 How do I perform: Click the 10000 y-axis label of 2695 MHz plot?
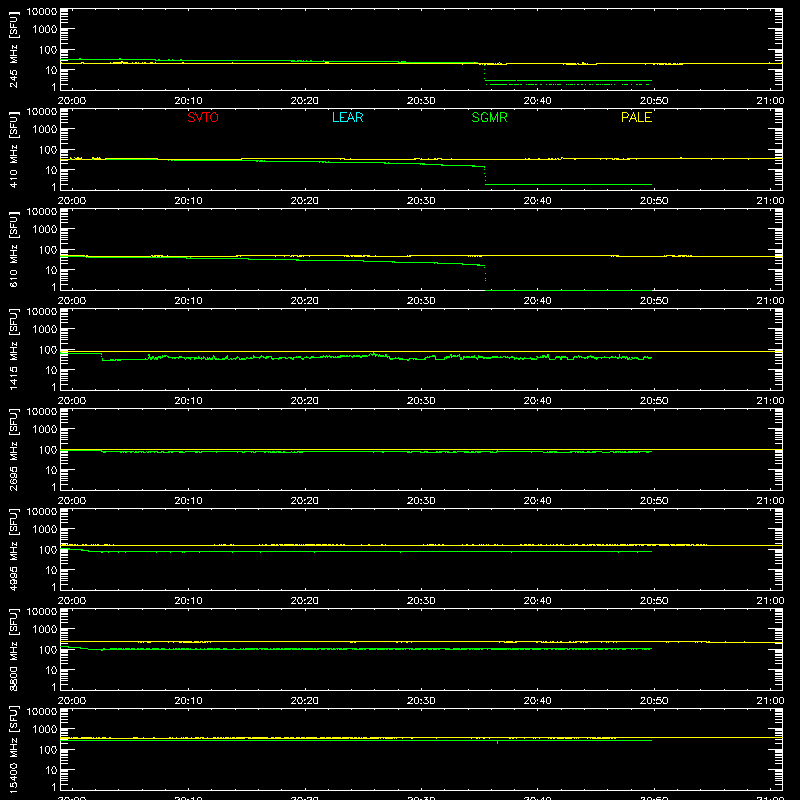[42, 412]
